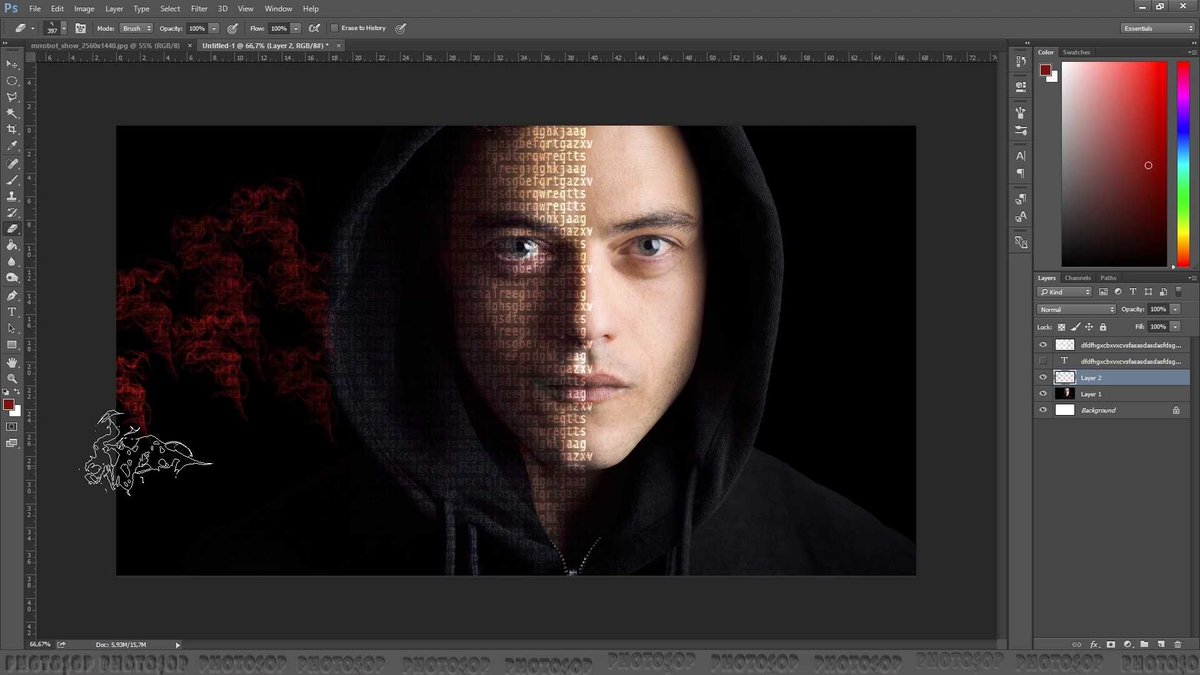This screenshot has width=1200, height=675.
Task: Open the Brush panel toggle icon
Action: pyautogui.click(x=80, y=28)
